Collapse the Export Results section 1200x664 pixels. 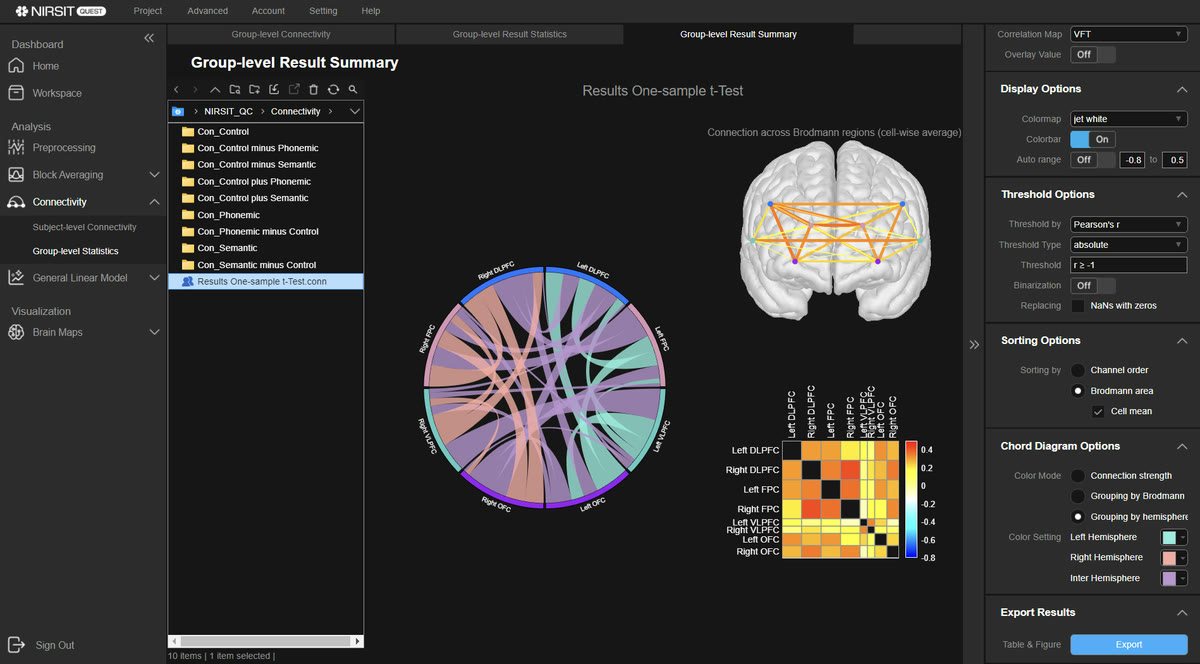pyautogui.click(x=1182, y=612)
